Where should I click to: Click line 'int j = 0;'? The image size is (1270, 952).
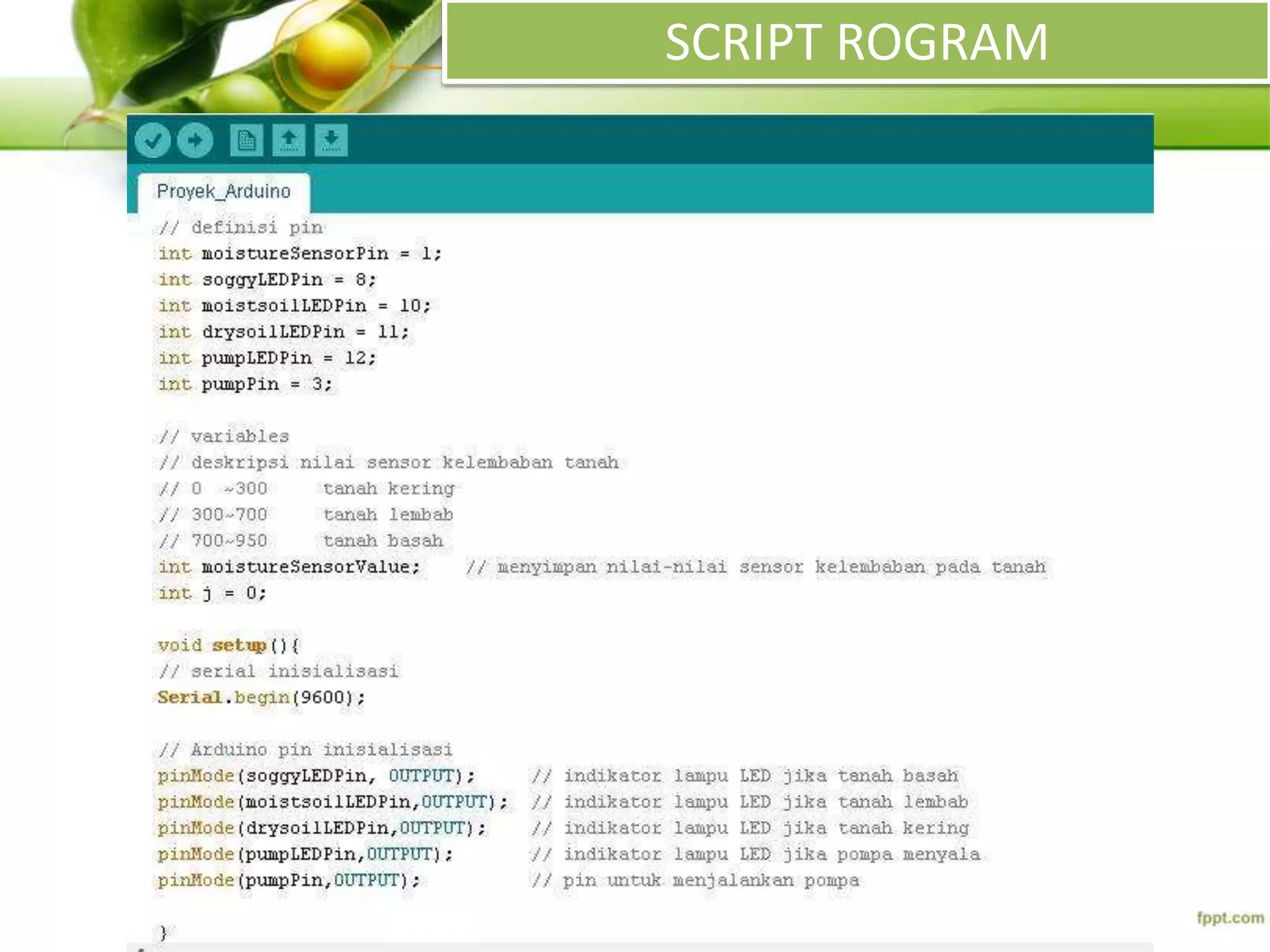[x=212, y=593]
